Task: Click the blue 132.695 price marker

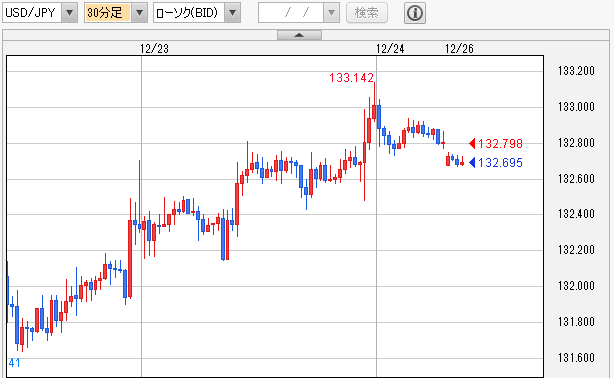Action: pyautogui.click(x=496, y=163)
